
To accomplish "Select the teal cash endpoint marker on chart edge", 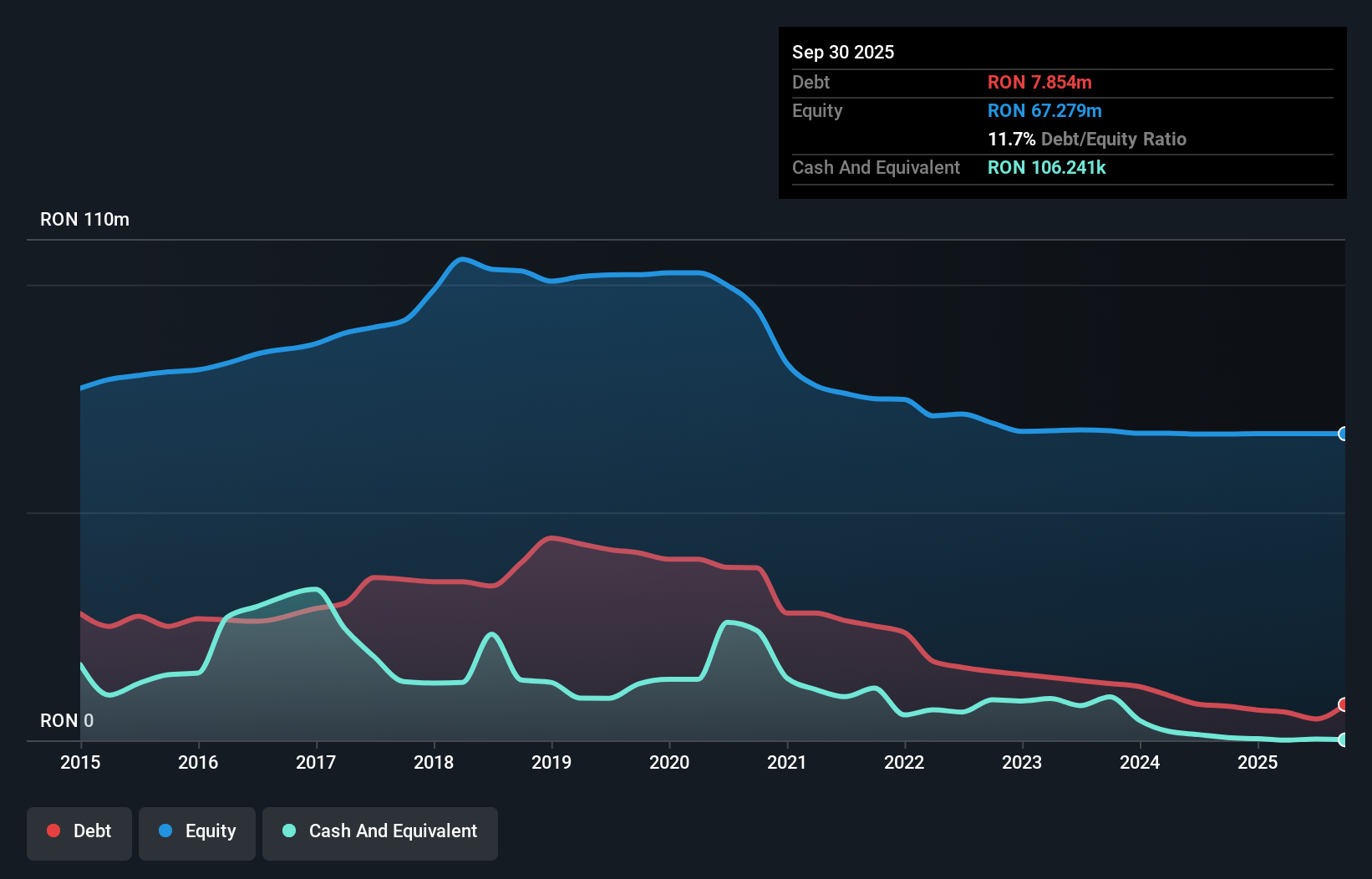I will tap(1344, 739).
